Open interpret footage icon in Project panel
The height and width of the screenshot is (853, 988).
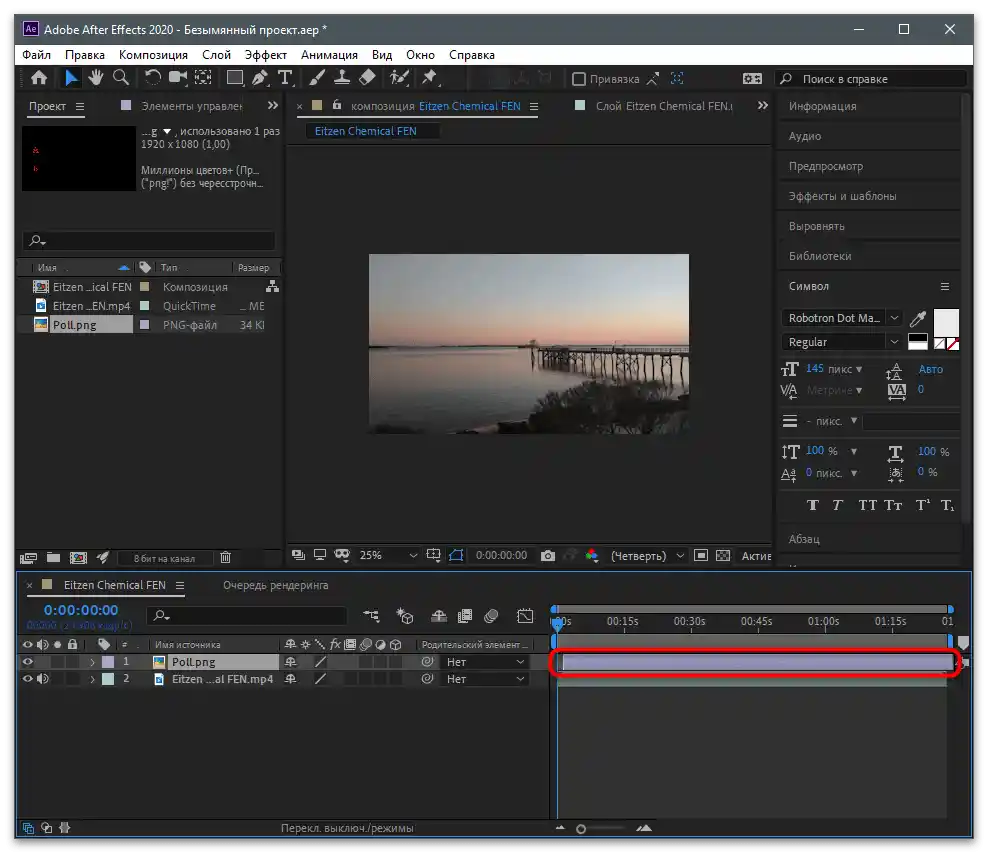[28, 558]
